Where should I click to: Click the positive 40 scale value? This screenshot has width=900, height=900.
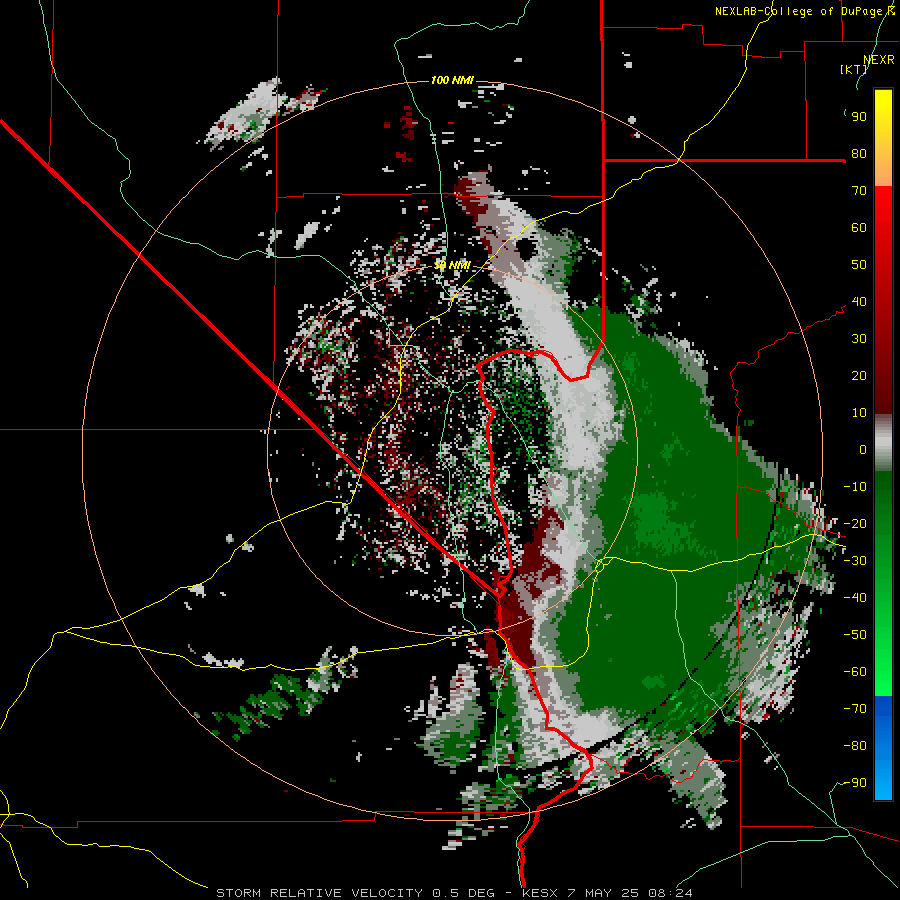pos(859,301)
